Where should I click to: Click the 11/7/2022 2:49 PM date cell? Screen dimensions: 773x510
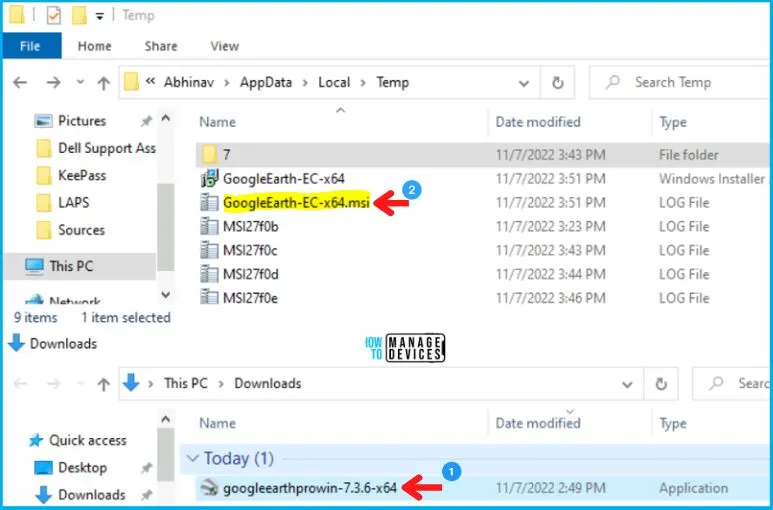[550, 488]
